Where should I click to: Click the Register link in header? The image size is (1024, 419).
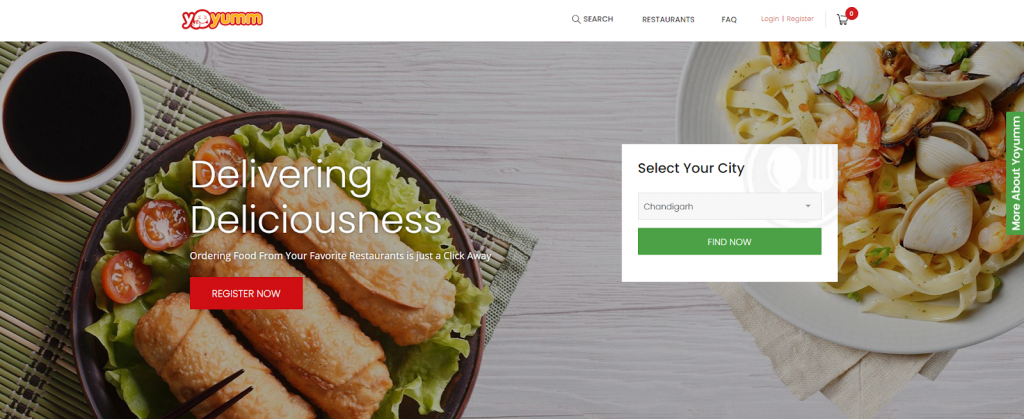click(800, 19)
